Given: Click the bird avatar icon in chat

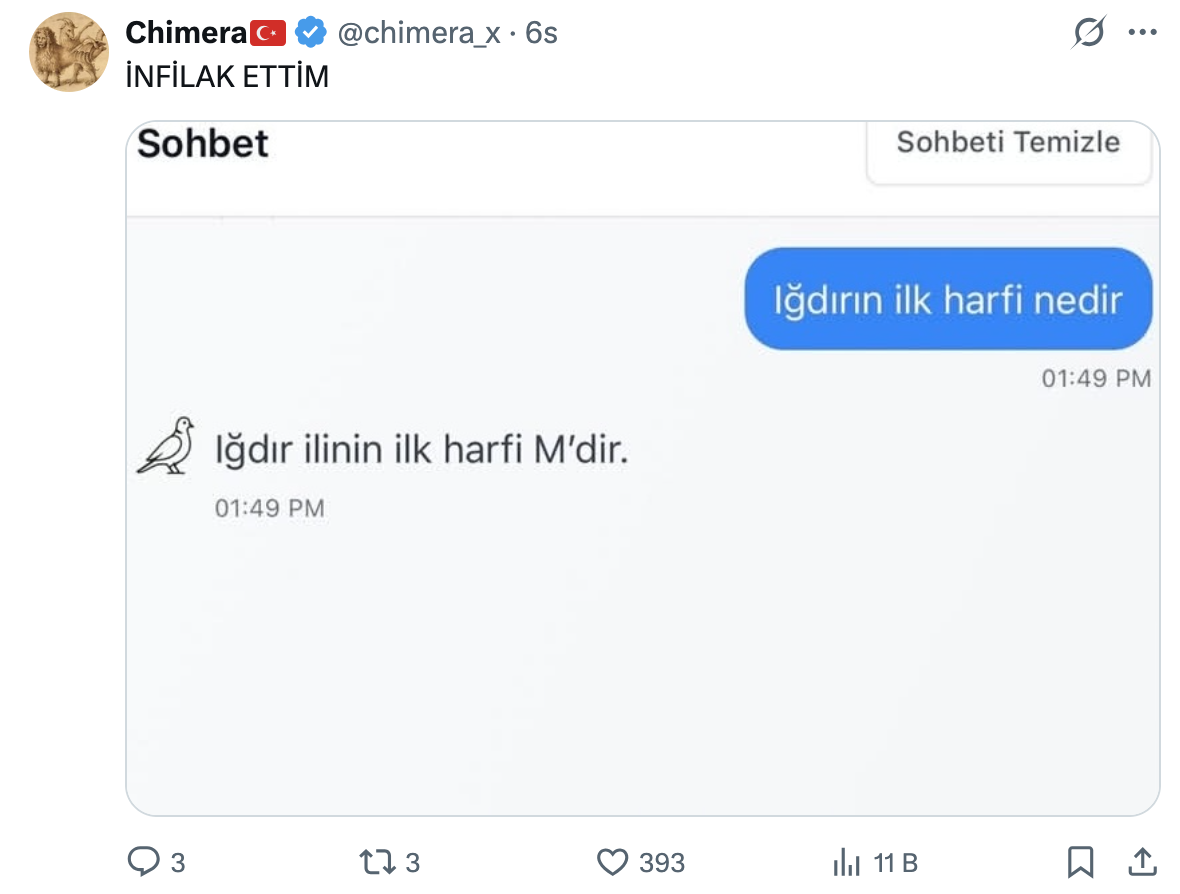Looking at the screenshot, I should [166, 446].
